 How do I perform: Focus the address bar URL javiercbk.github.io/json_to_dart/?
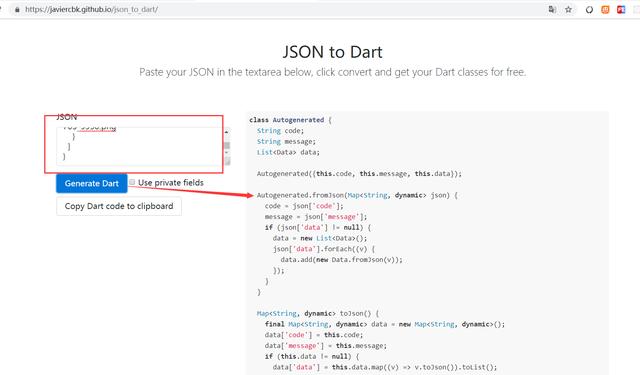91,9
